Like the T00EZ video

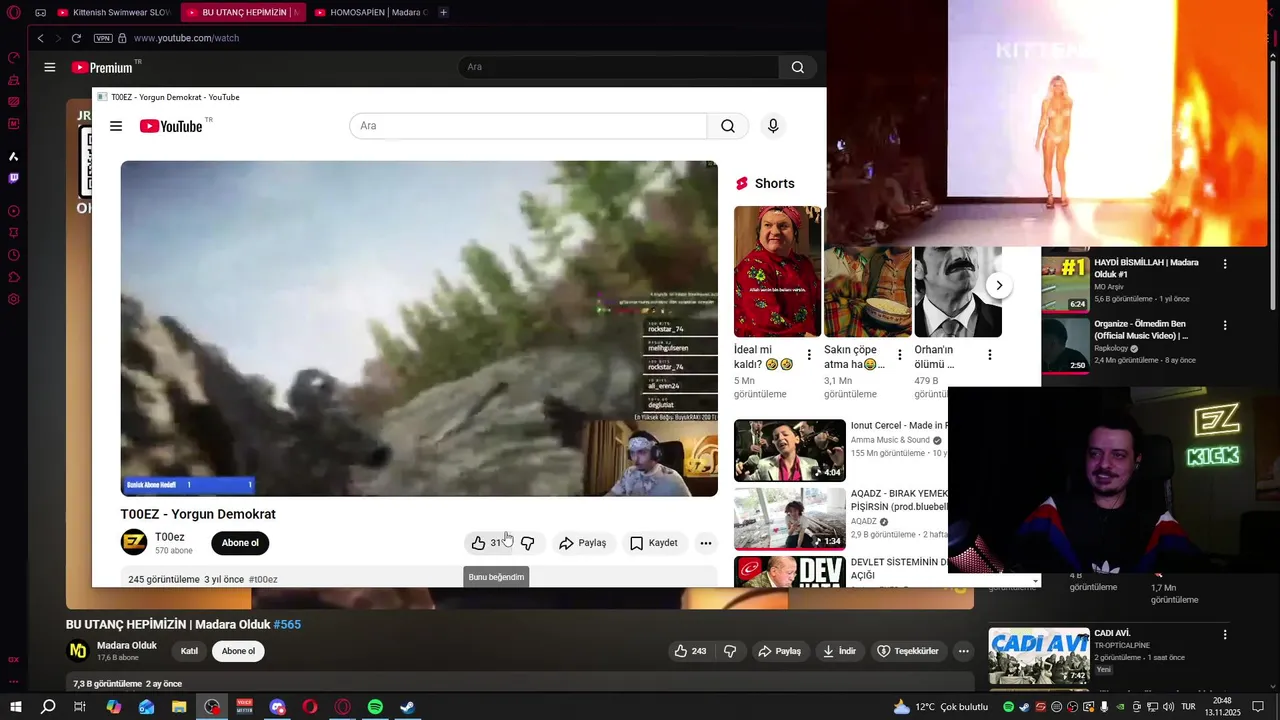click(487, 543)
